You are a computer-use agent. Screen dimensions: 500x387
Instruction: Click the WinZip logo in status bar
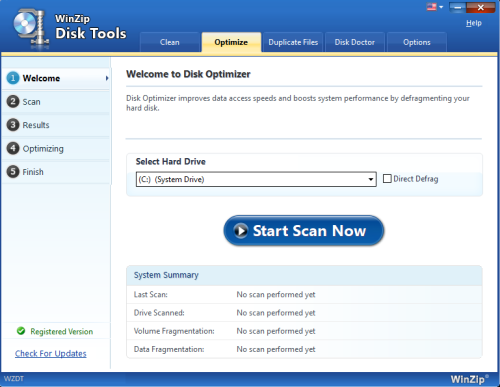point(469,379)
